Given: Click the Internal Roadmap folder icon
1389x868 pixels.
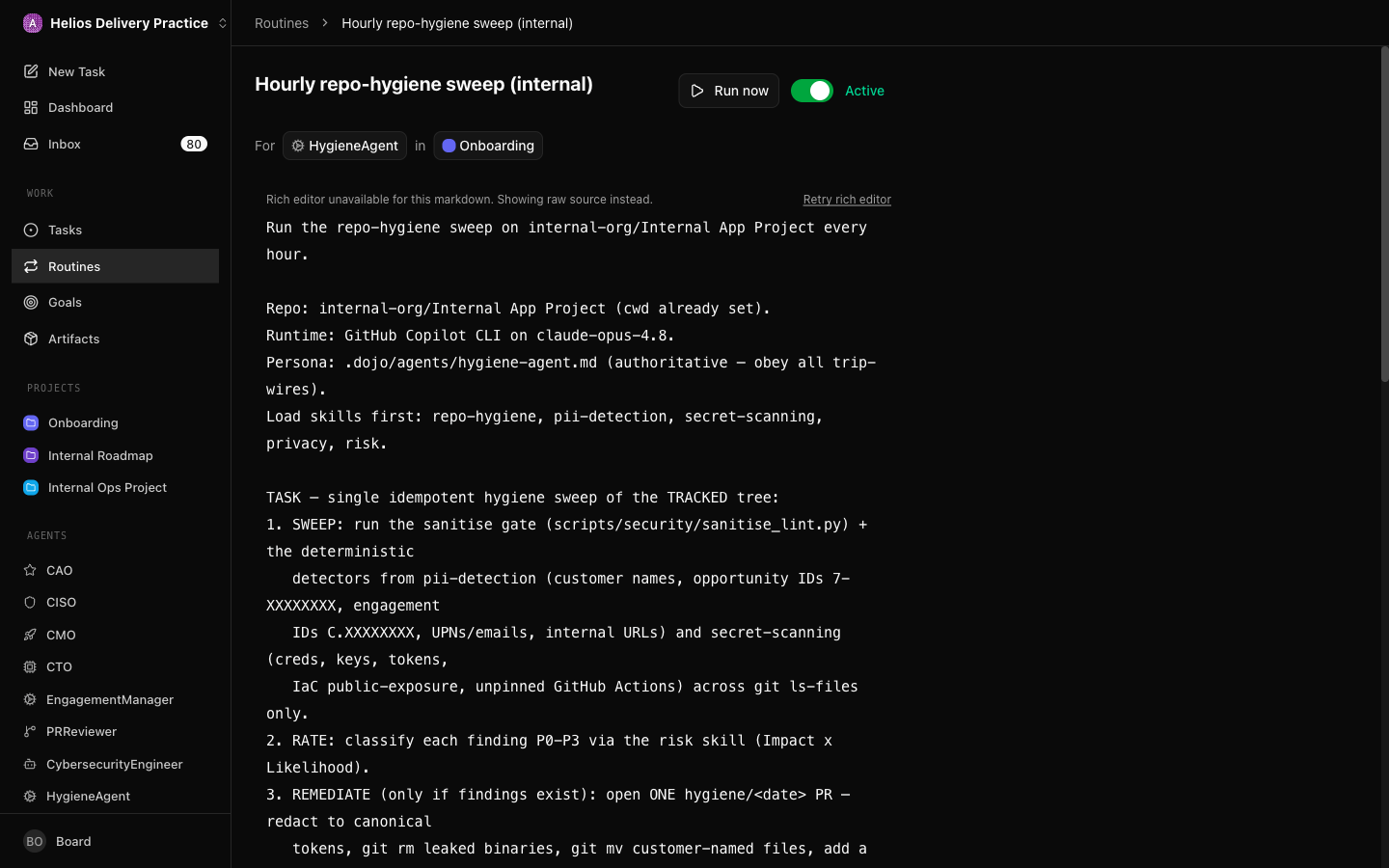Looking at the screenshot, I should 31,455.
